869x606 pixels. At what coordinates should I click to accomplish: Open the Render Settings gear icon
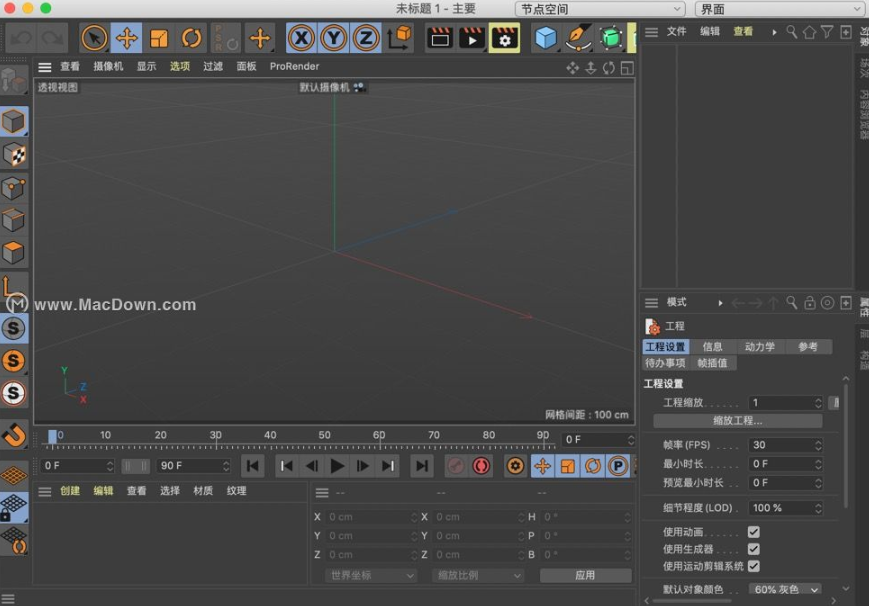504,37
